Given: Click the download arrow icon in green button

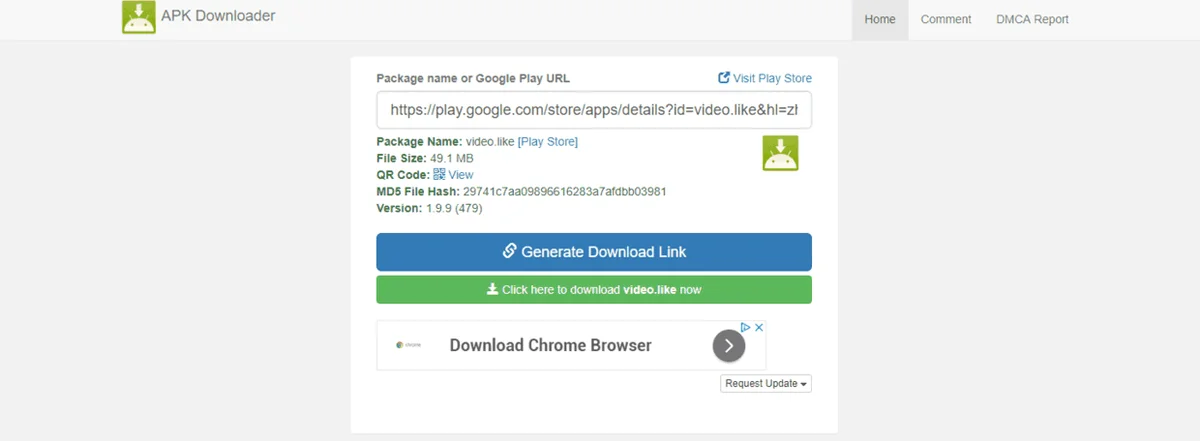Looking at the screenshot, I should pyautogui.click(x=492, y=289).
